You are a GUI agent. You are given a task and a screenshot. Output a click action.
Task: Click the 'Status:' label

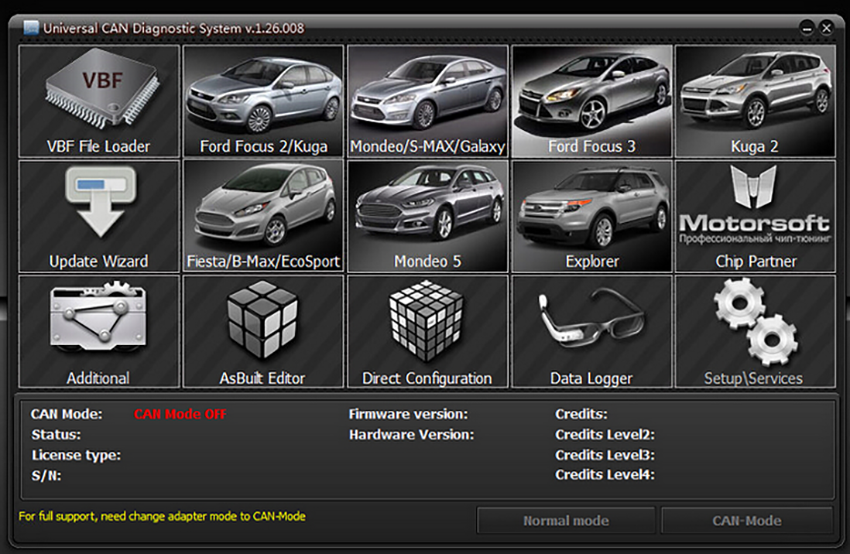(56, 435)
